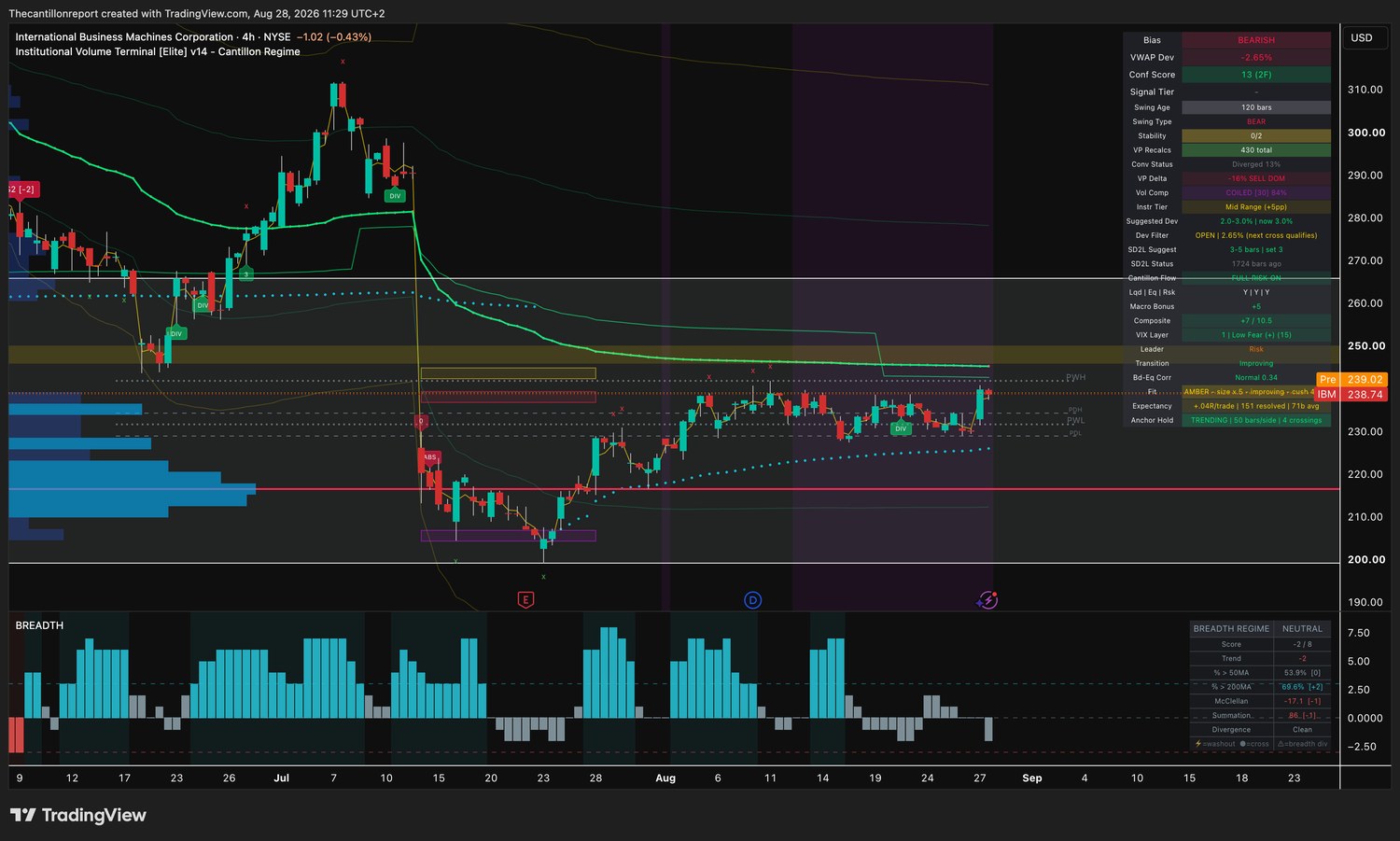The width and height of the screenshot is (1400, 841).
Task: Click the 200.00 price axis label
Action: point(1365,559)
